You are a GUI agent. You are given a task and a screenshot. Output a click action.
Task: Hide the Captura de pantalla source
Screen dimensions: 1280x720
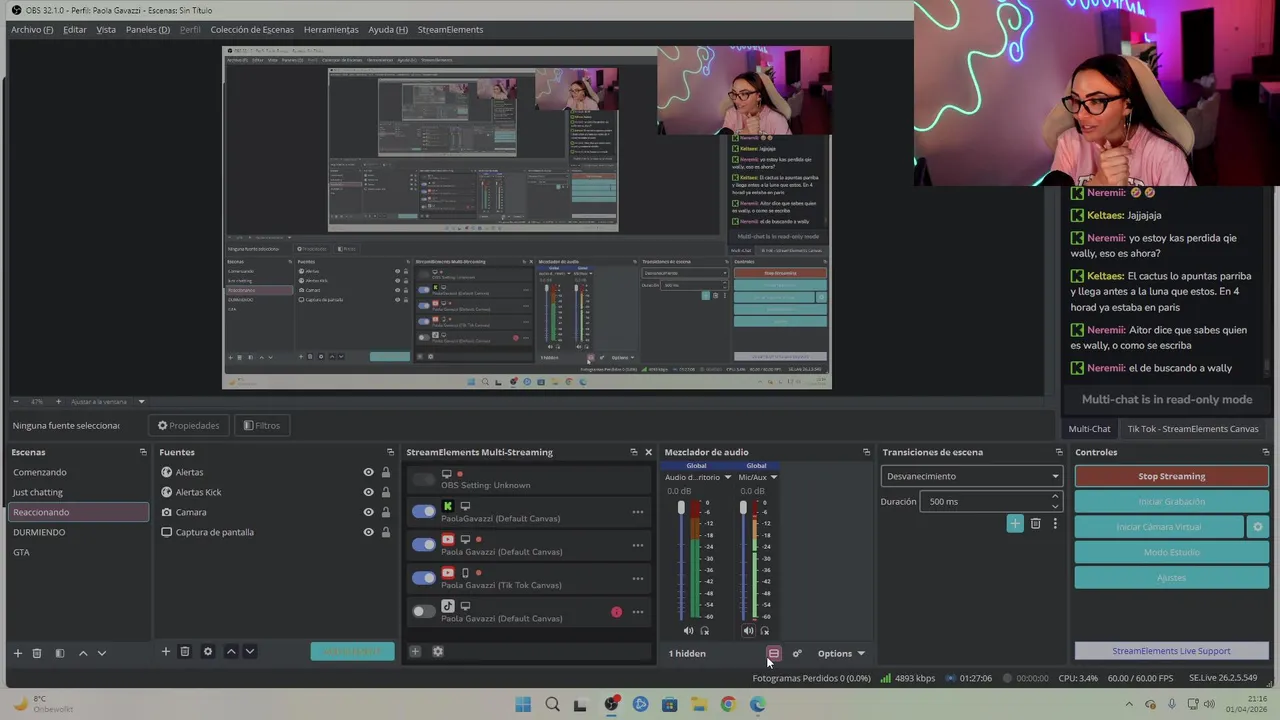pyautogui.click(x=368, y=532)
